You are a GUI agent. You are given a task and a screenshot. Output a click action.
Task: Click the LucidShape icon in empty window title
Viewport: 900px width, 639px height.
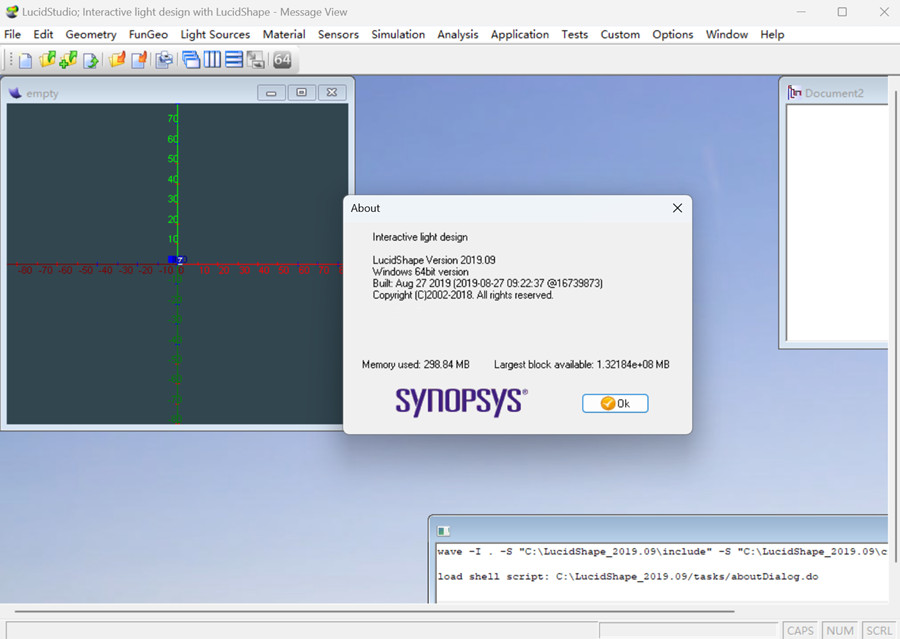point(15,93)
